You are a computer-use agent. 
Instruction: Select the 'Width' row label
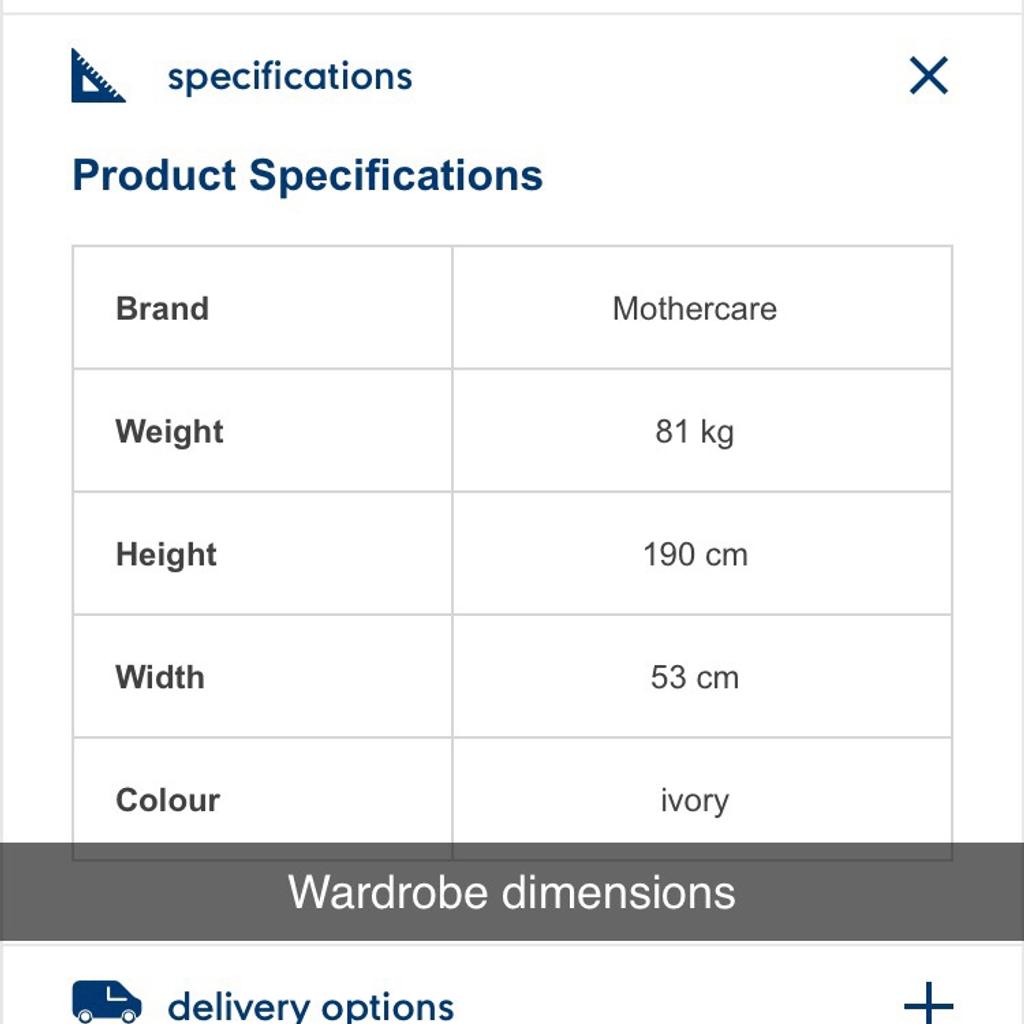coord(160,677)
